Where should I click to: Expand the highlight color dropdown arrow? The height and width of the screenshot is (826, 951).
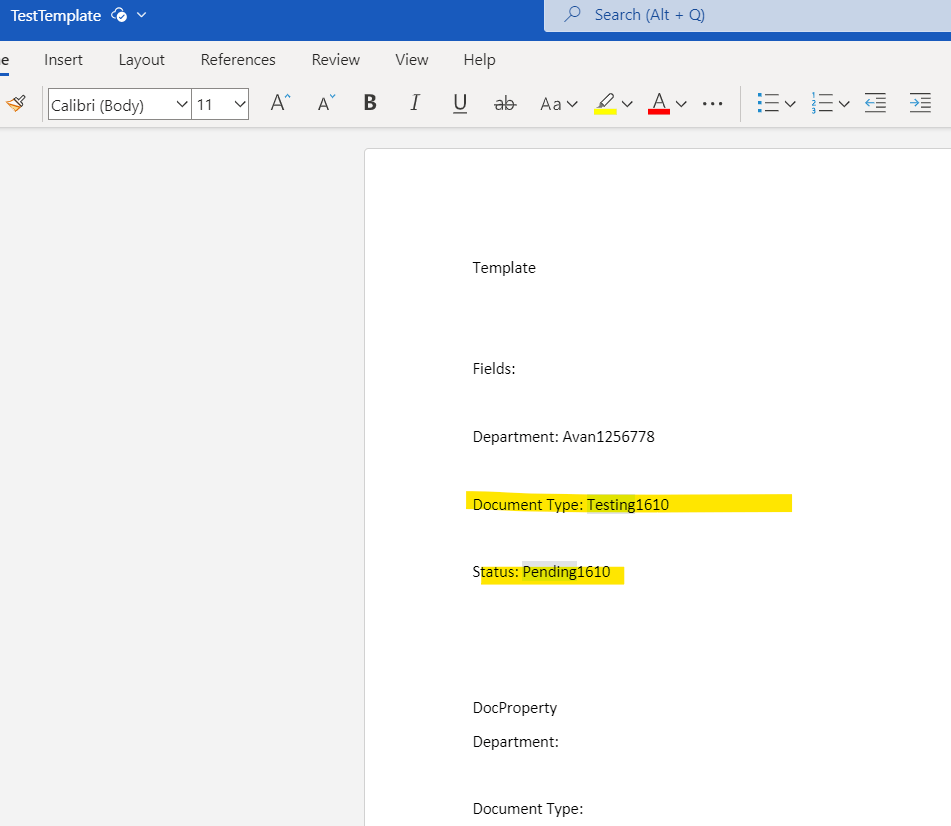(x=627, y=104)
